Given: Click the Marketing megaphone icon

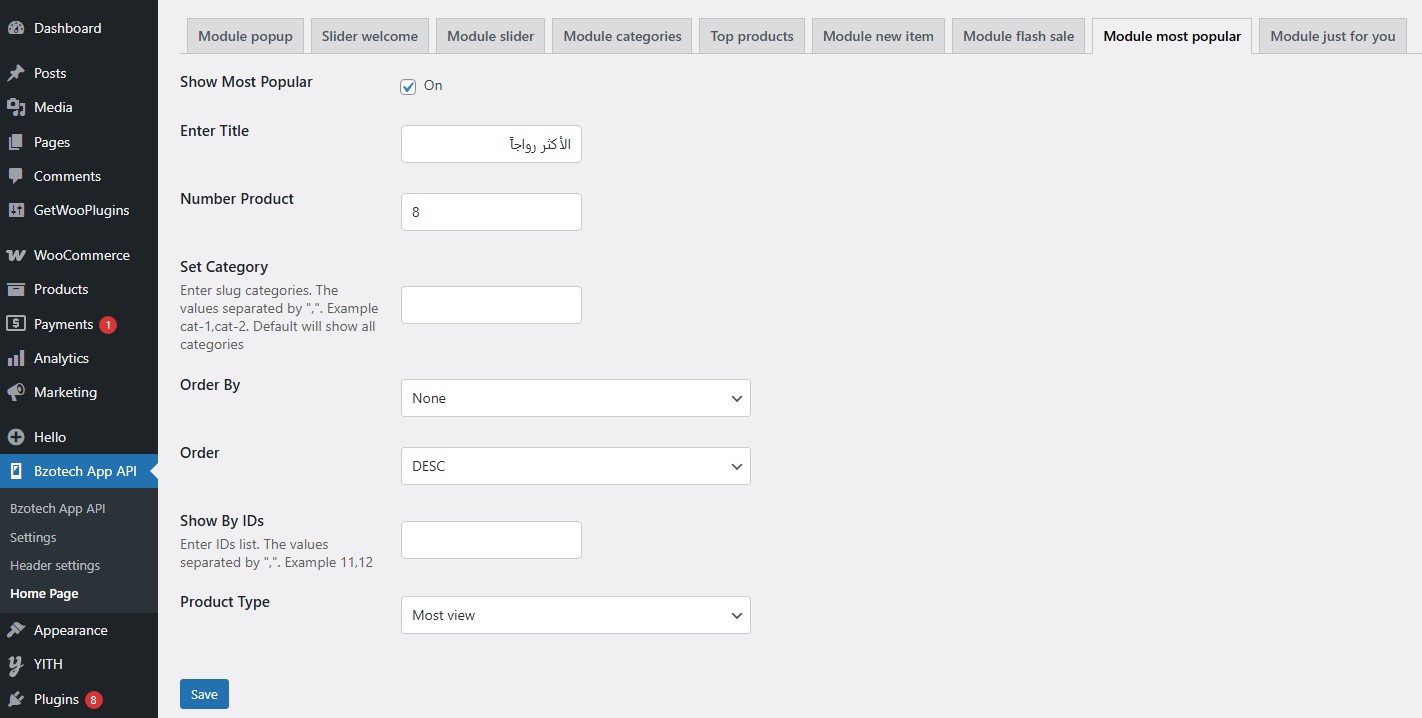Looking at the screenshot, I should (16, 392).
